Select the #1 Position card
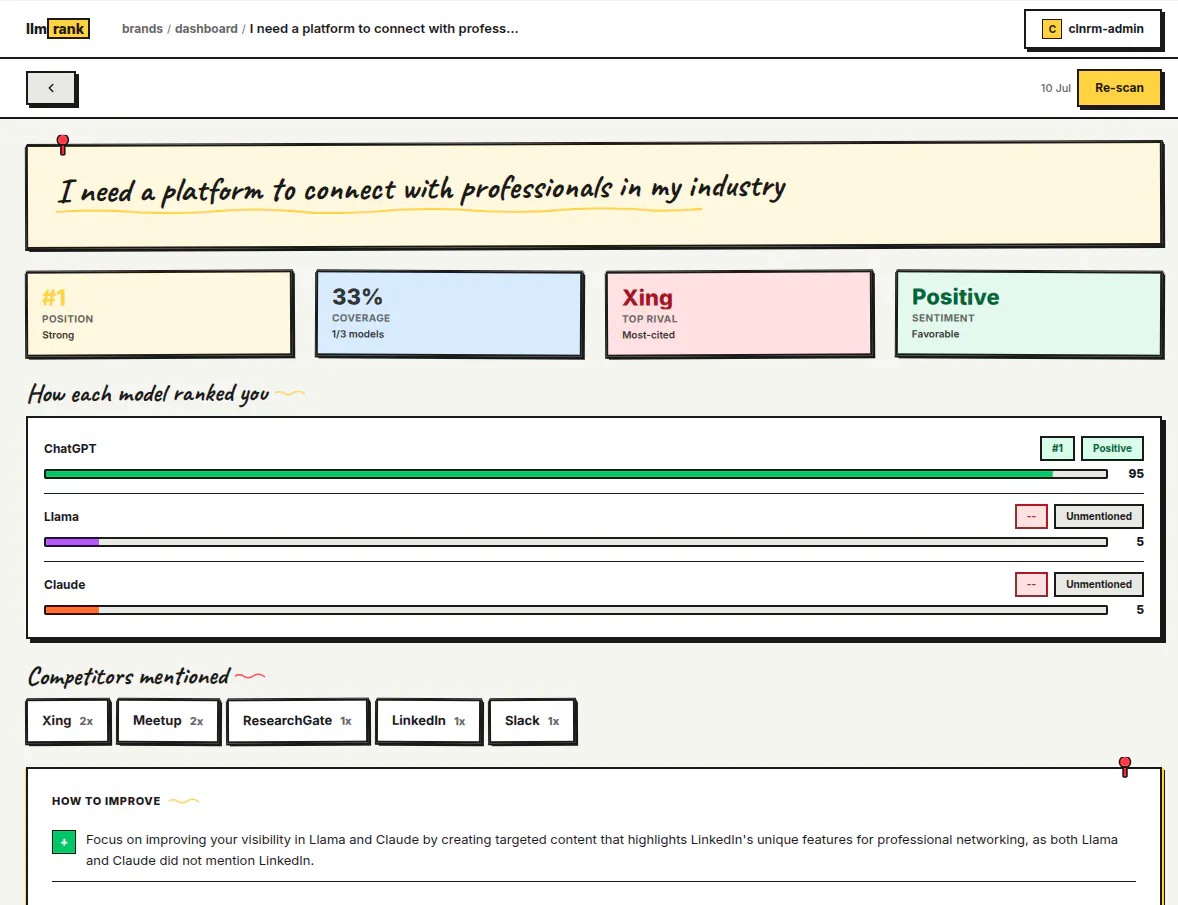Screen dimensions: 1178x905 pyautogui.click(x=159, y=313)
